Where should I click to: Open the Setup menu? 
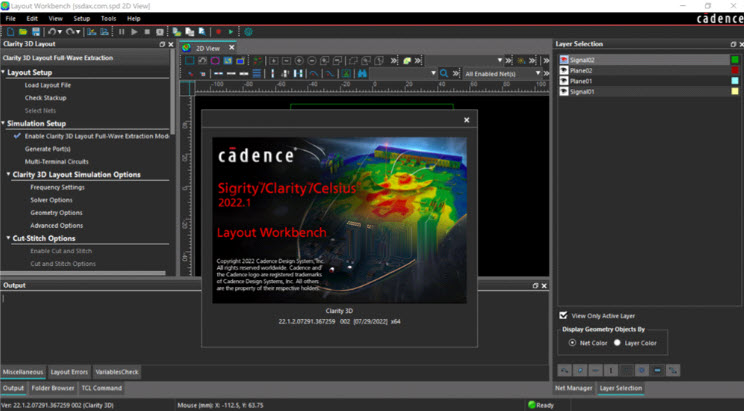81,18
